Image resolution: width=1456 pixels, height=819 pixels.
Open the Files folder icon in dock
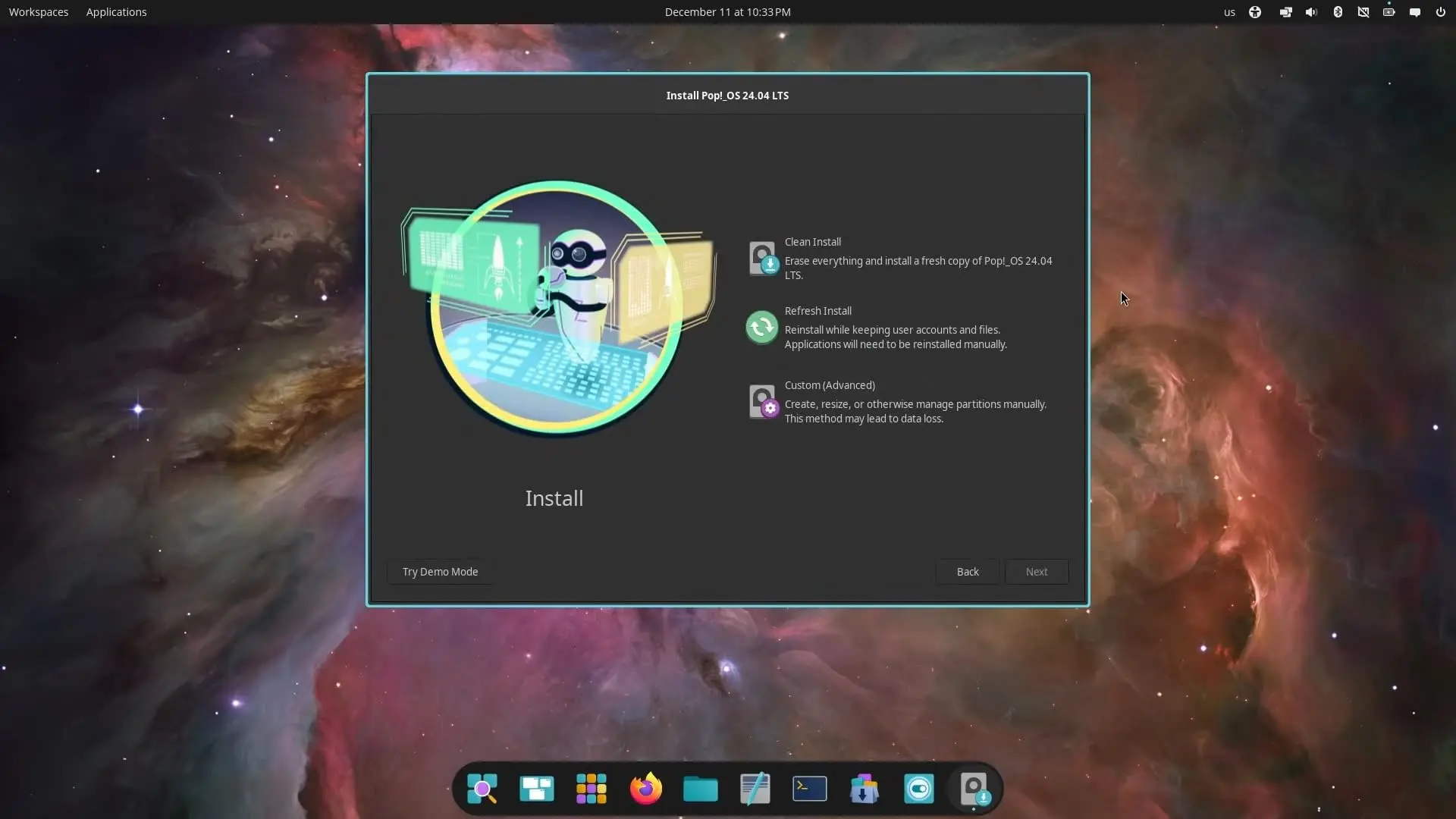701,789
